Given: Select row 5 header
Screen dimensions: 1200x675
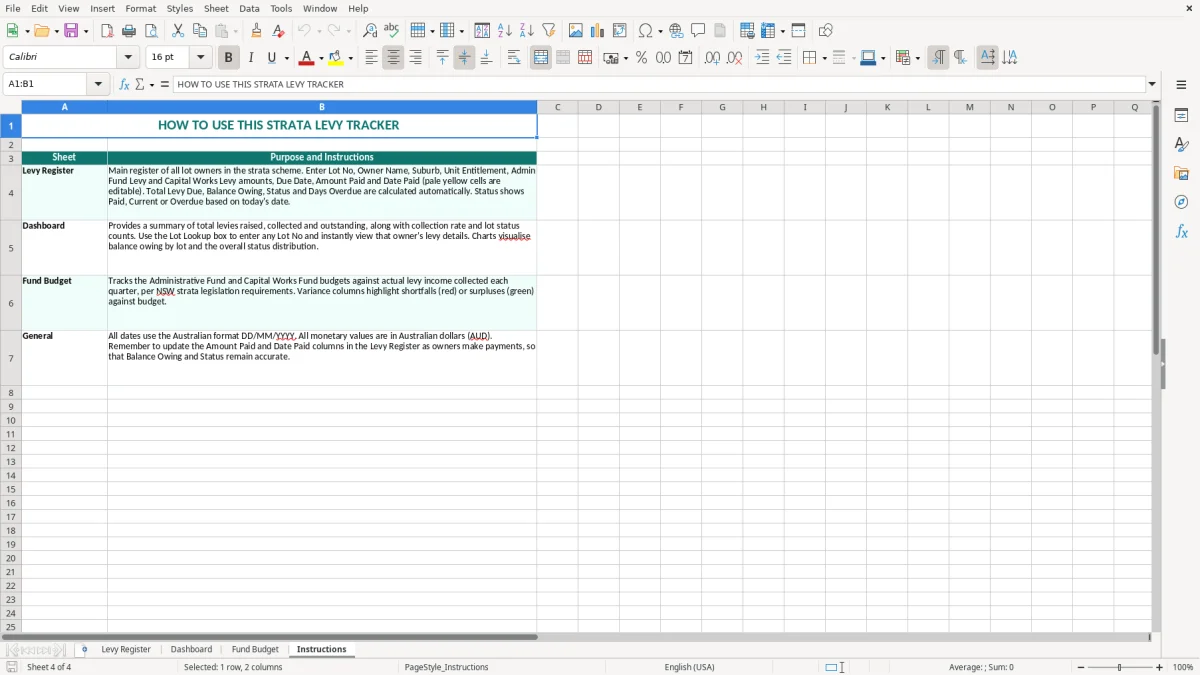Looking at the screenshot, I should point(11,248).
